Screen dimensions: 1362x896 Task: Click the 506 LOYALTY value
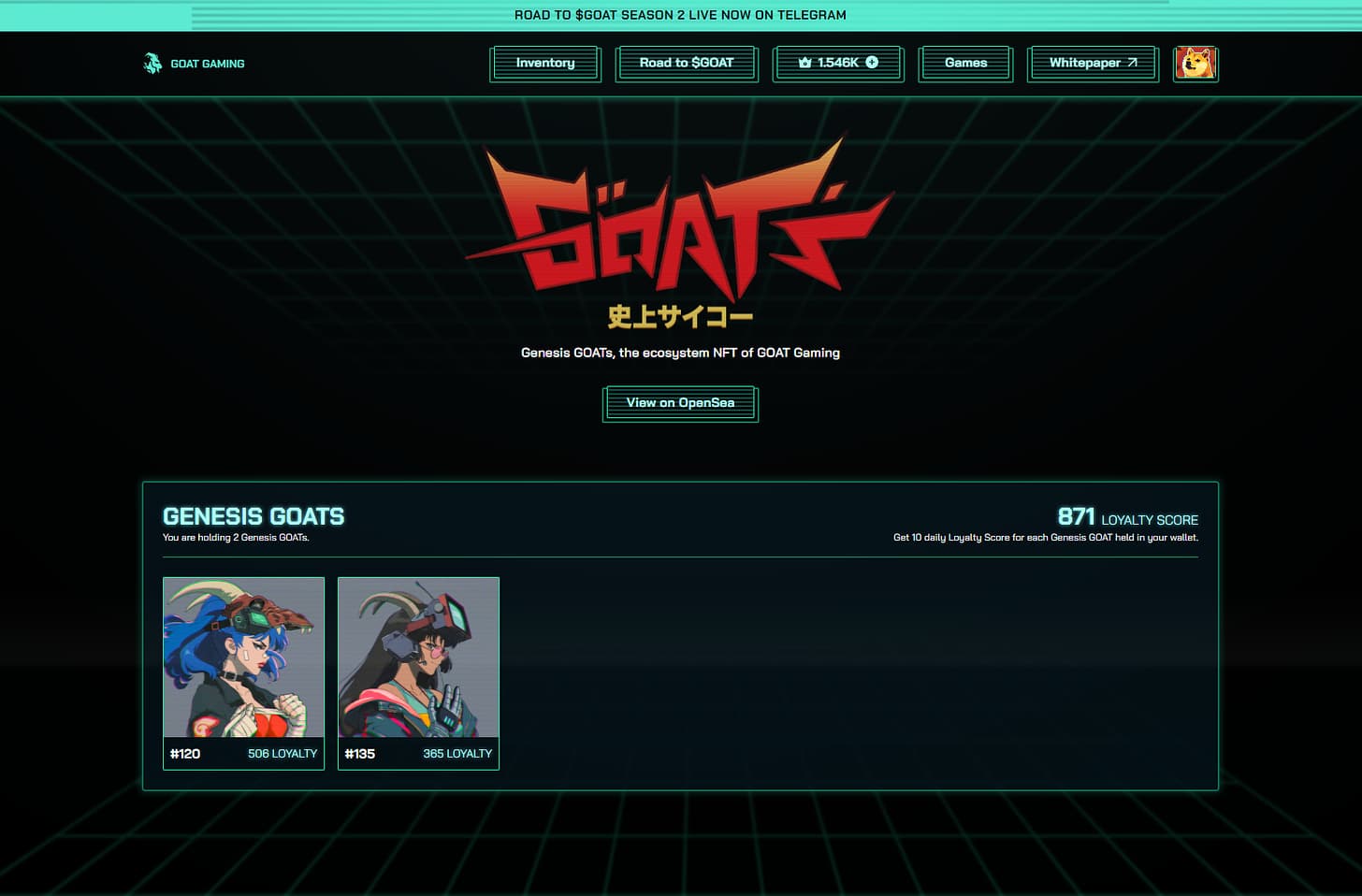pos(283,754)
